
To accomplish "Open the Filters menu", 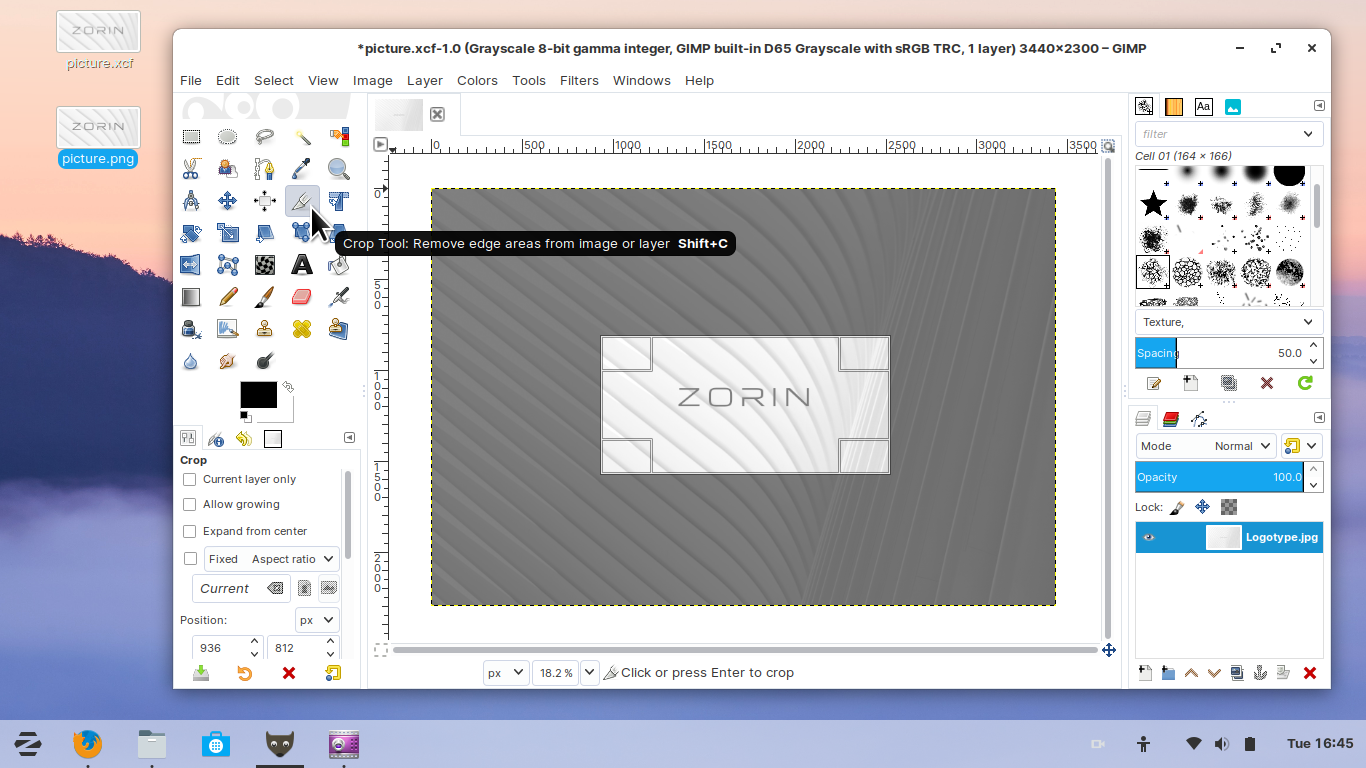I will point(579,80).
